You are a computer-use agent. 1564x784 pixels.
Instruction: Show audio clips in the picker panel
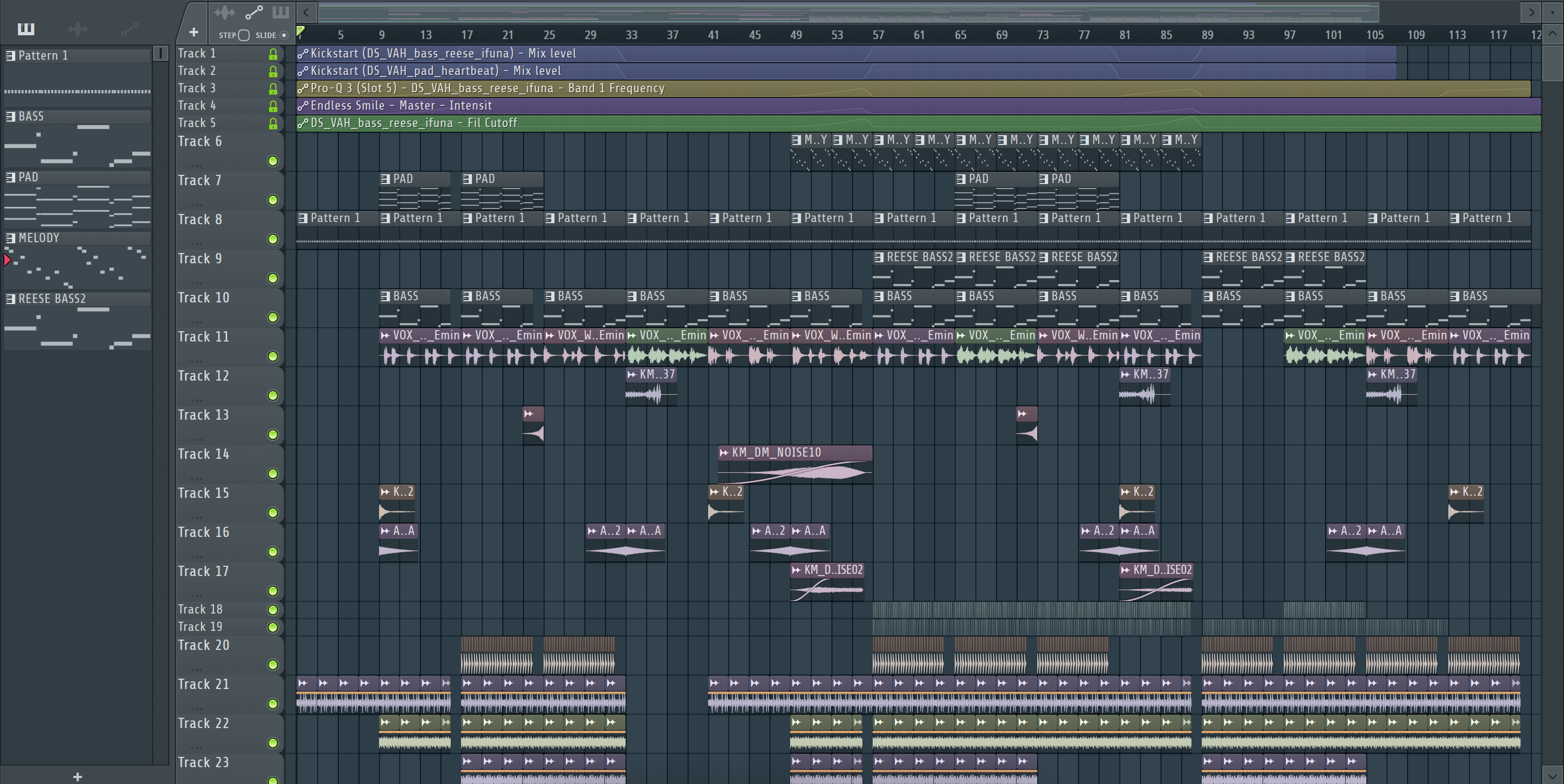[x=78, y=29]
